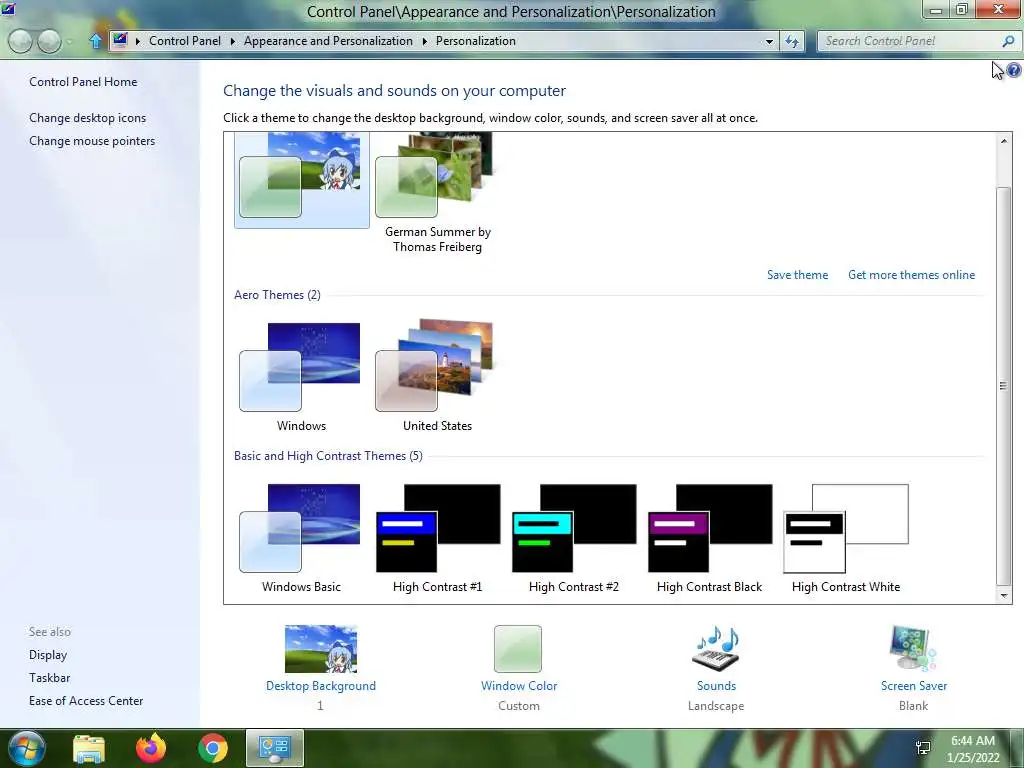Click the theme list scroll down arrow
1024x768 pixels.
(x=1004, y=595)
